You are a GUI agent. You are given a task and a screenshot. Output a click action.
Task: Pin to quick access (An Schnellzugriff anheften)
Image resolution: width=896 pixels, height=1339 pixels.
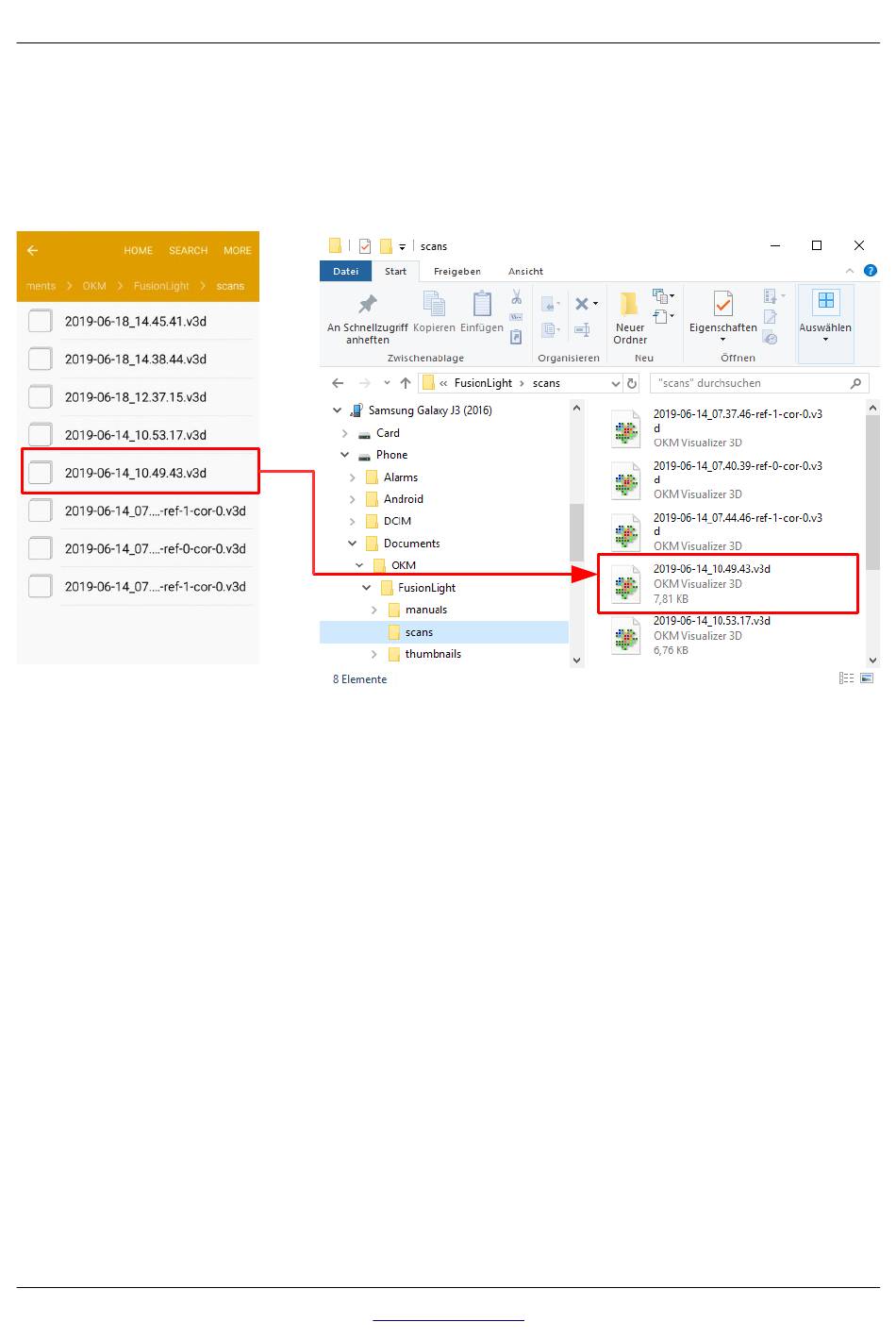pos(368,318)
